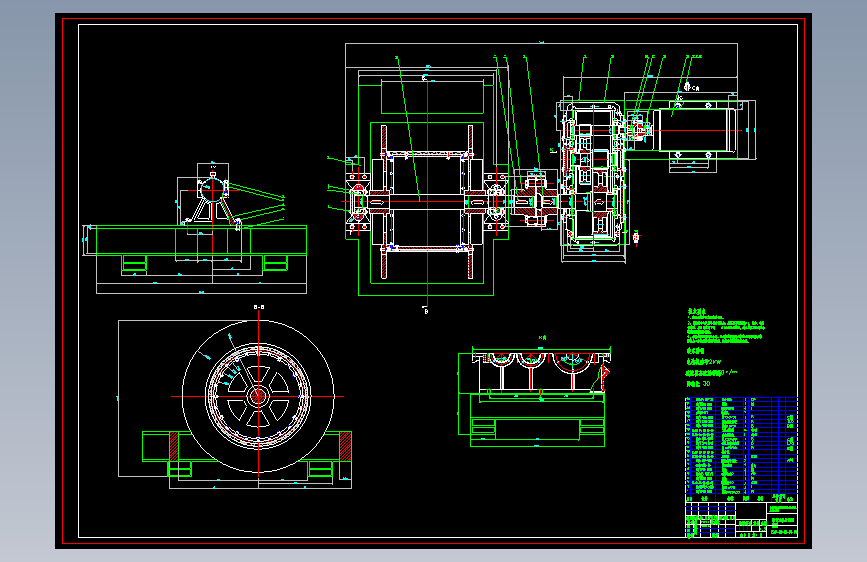Click the base frame beam in the side elevation
Screen dimensions: 867x562
[201, 240]
